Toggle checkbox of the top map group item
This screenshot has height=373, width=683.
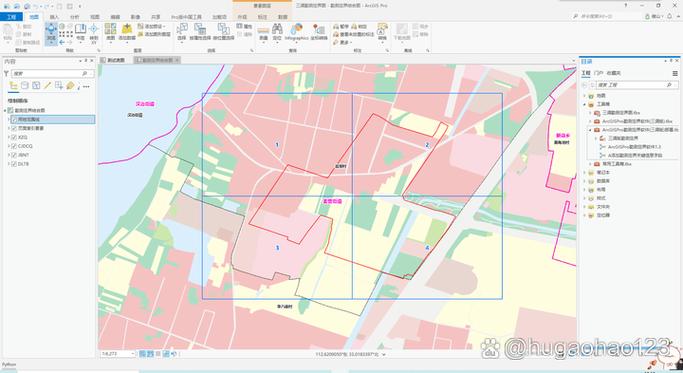click(x=10, y=111)
